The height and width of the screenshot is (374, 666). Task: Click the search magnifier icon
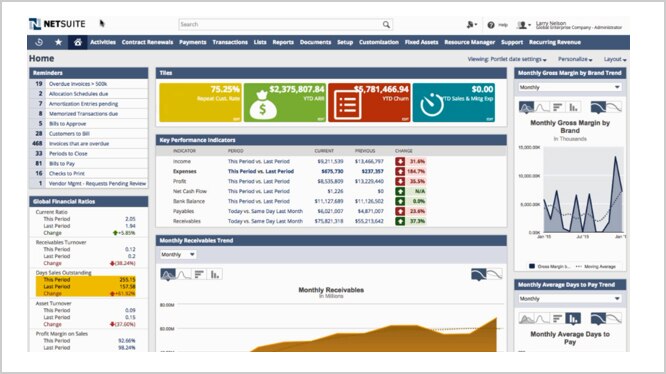point(386,25)
